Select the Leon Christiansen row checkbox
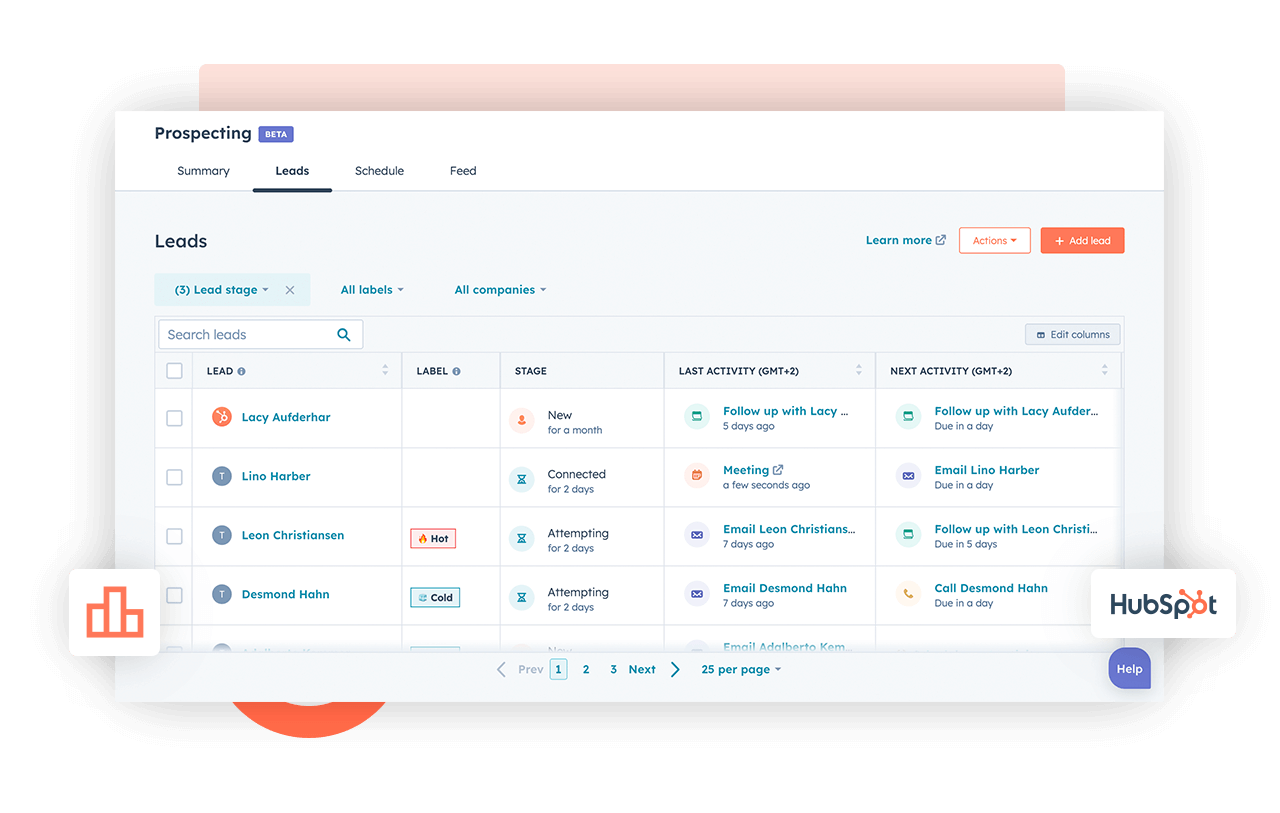The height and width of the screenshot is (813, 1280). (x=175, y=536)
